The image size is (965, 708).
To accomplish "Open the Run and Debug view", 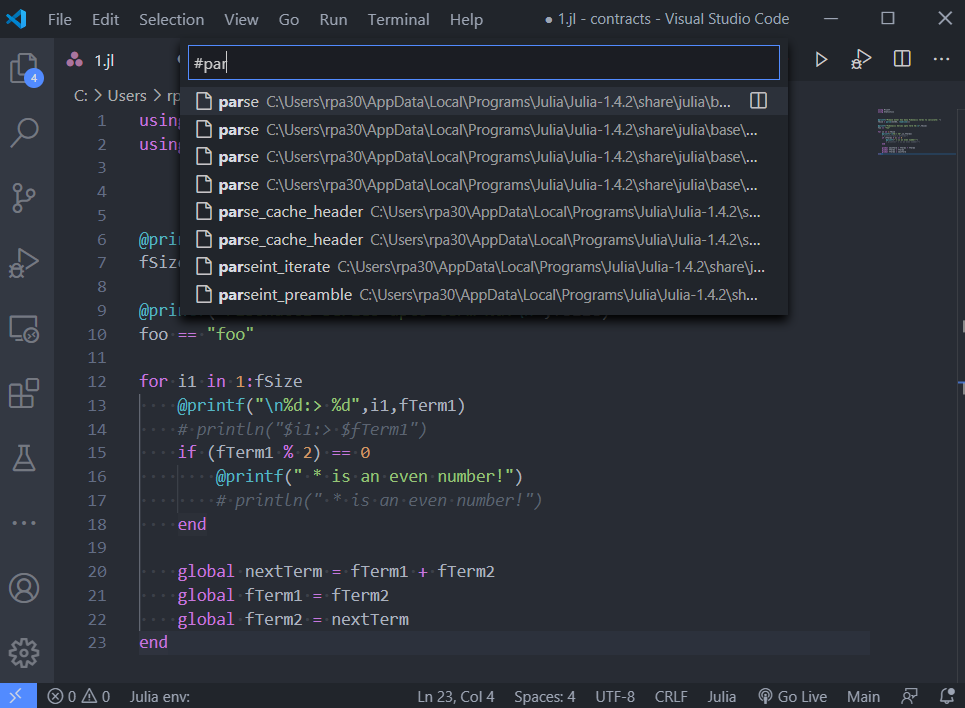I will pos(24,263).
